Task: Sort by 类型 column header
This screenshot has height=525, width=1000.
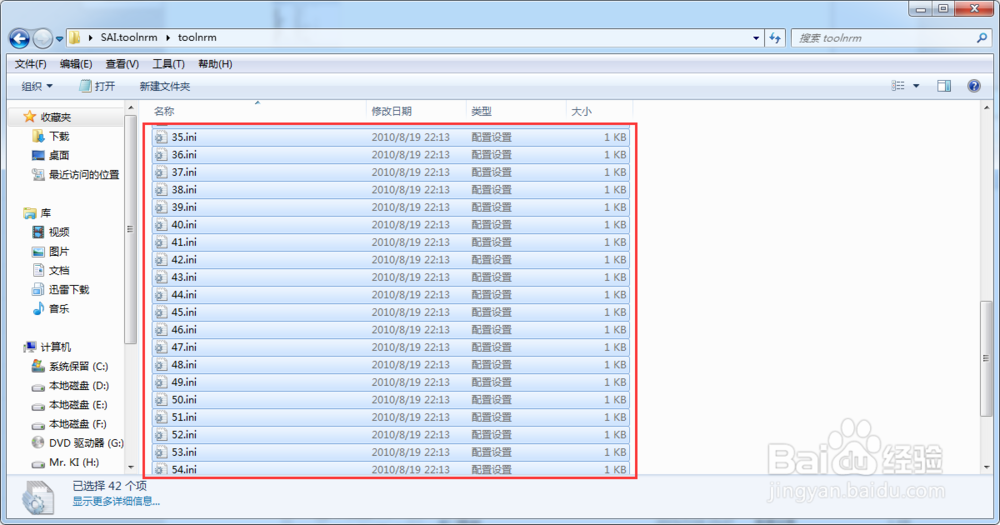Action: click(482, 111)
